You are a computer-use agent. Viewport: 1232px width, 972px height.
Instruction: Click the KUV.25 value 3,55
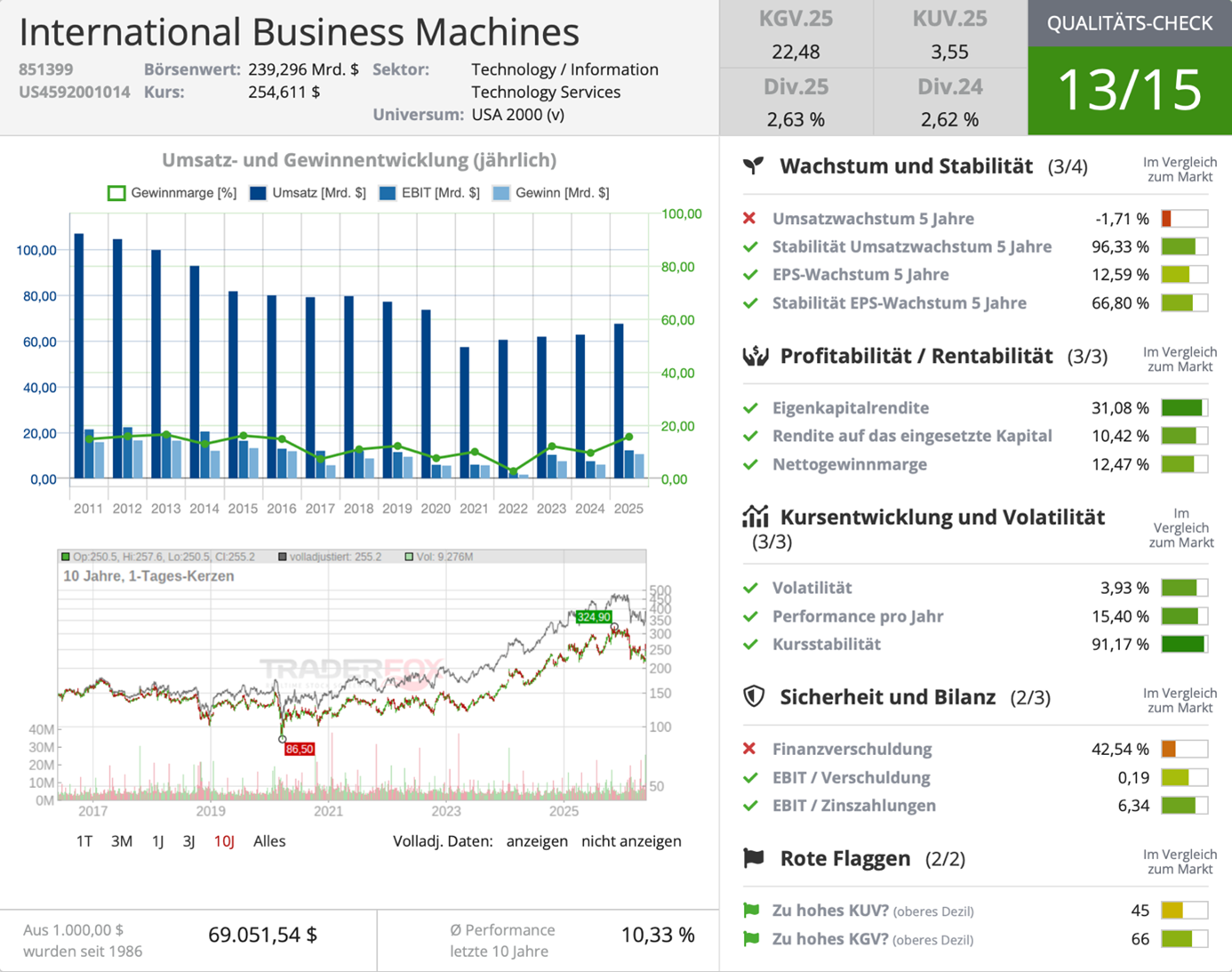coord(949,52)
